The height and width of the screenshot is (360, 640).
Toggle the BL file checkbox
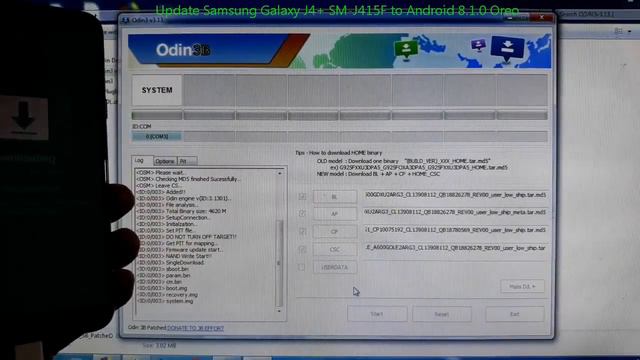[x=302, y=196]
